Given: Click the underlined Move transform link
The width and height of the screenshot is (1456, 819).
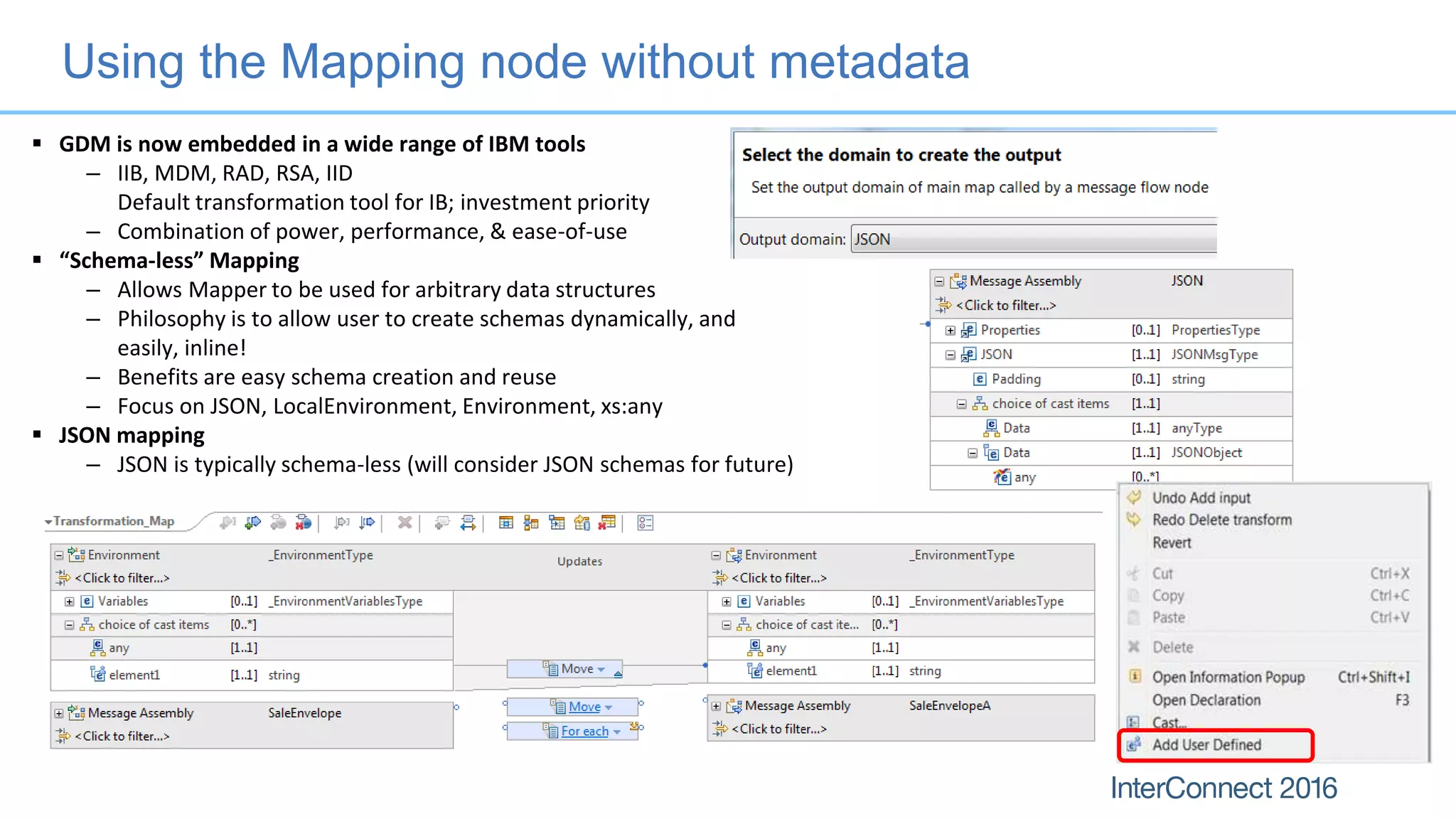Looking at the screenshot, I should 584,707.
